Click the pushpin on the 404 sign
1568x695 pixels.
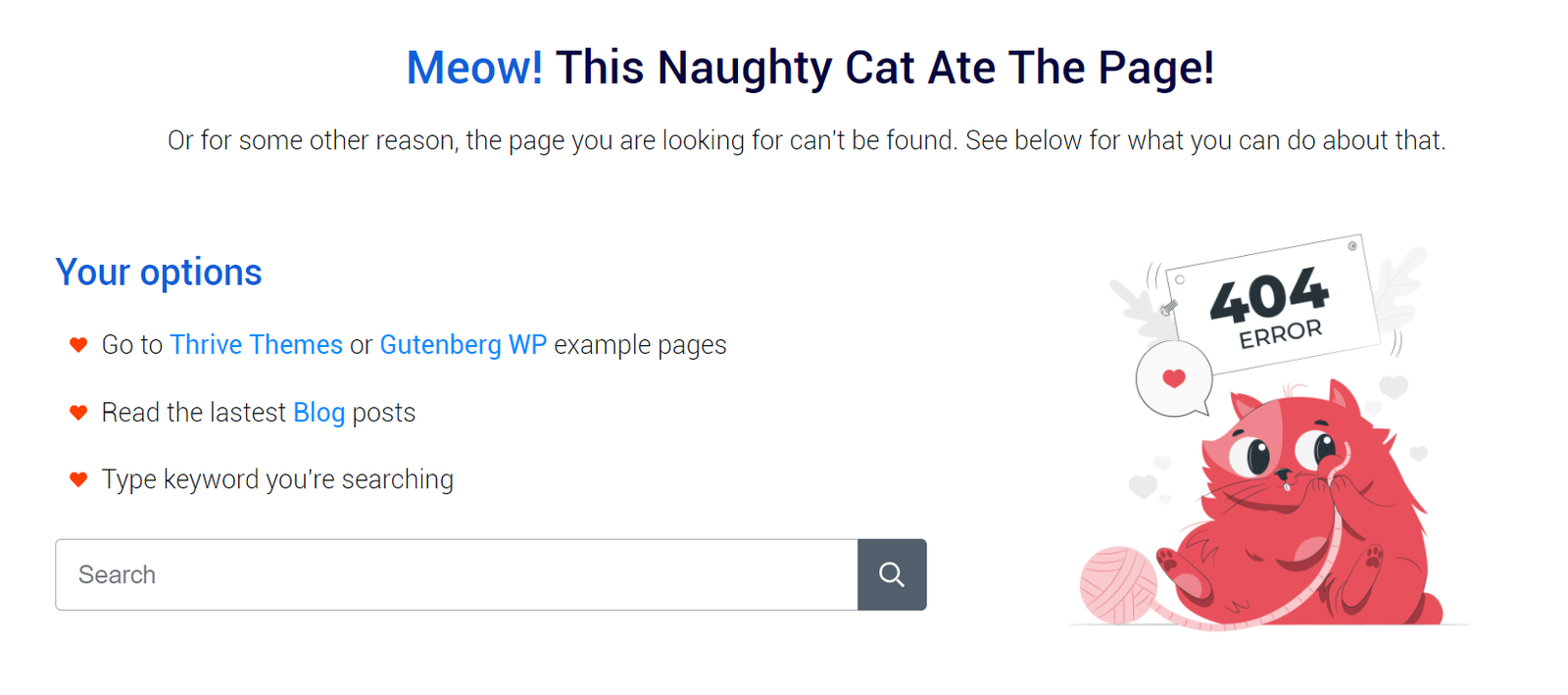coord(1168,308)
